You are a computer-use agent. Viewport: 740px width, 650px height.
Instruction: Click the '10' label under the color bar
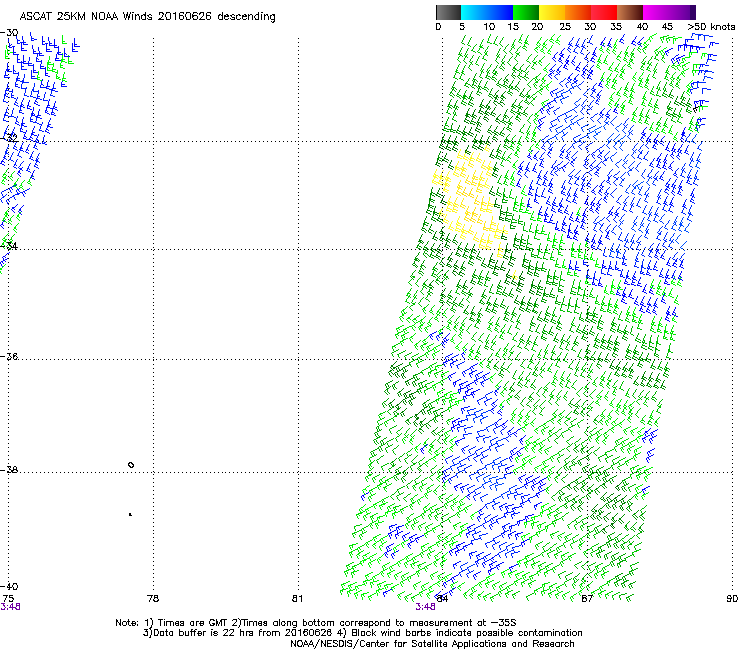pos(489,27)
